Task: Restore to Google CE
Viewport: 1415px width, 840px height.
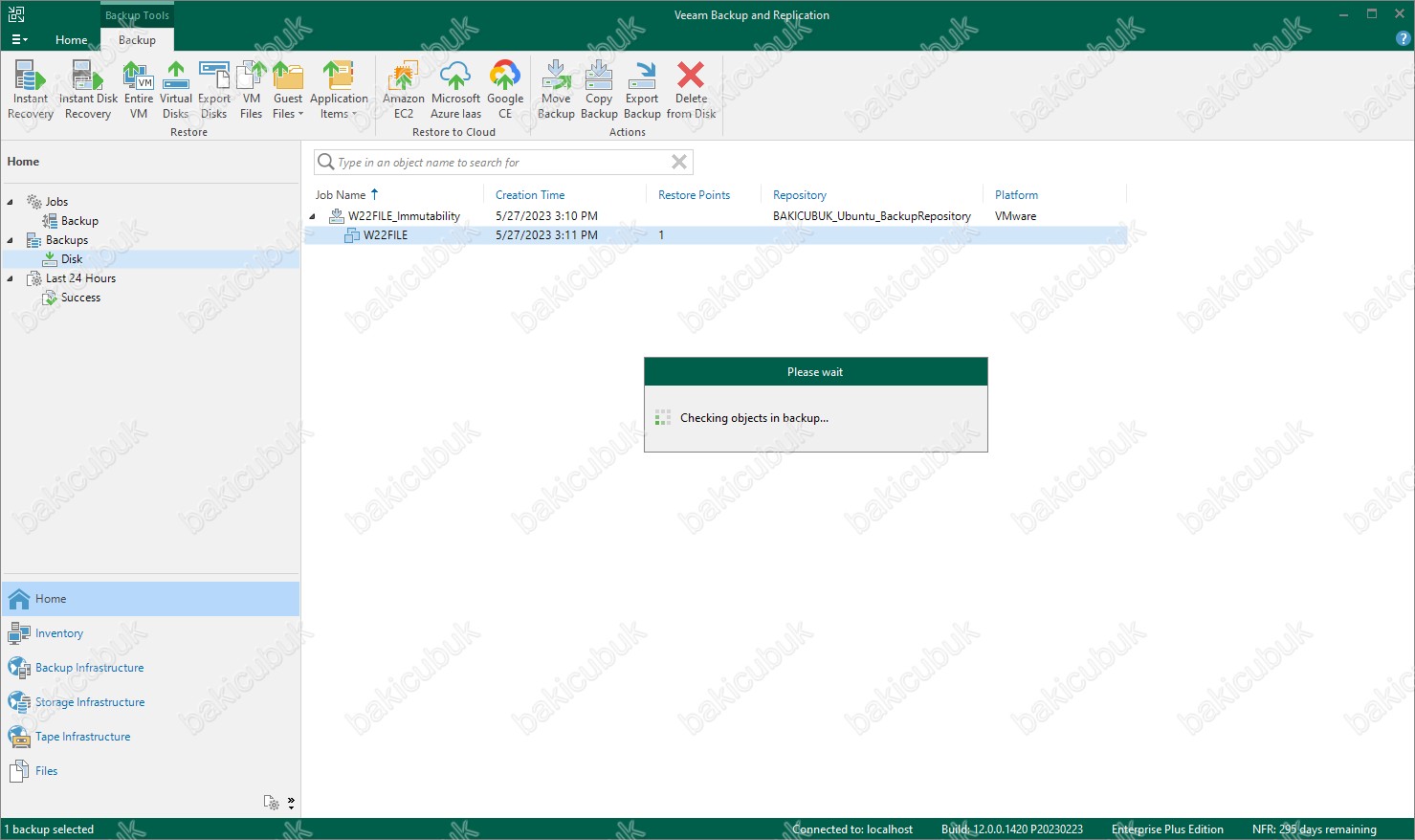Action: (x=505, y=90)
